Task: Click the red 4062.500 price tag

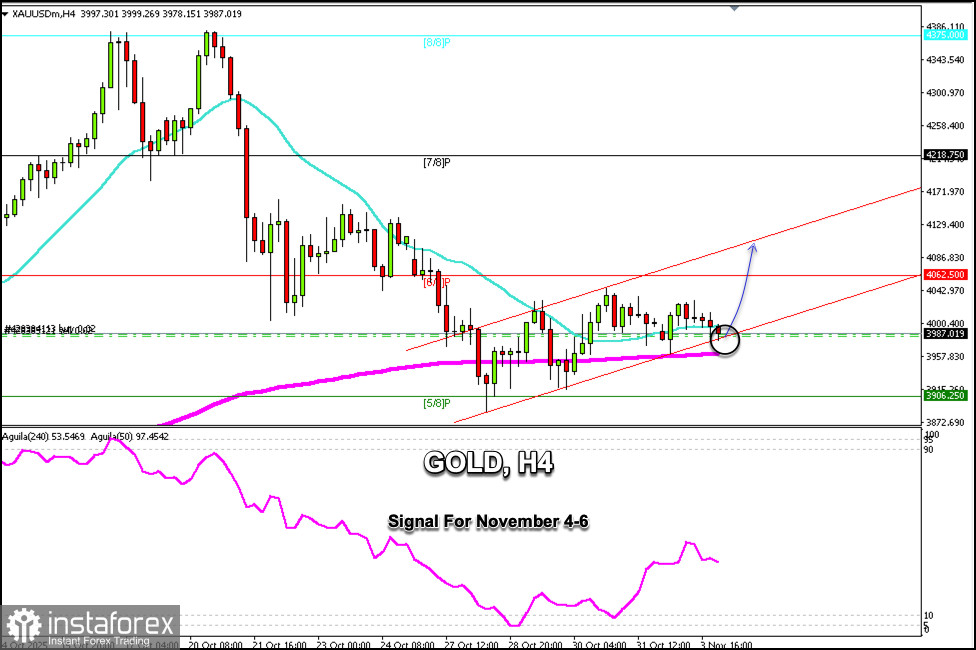Action: (945, 275)
